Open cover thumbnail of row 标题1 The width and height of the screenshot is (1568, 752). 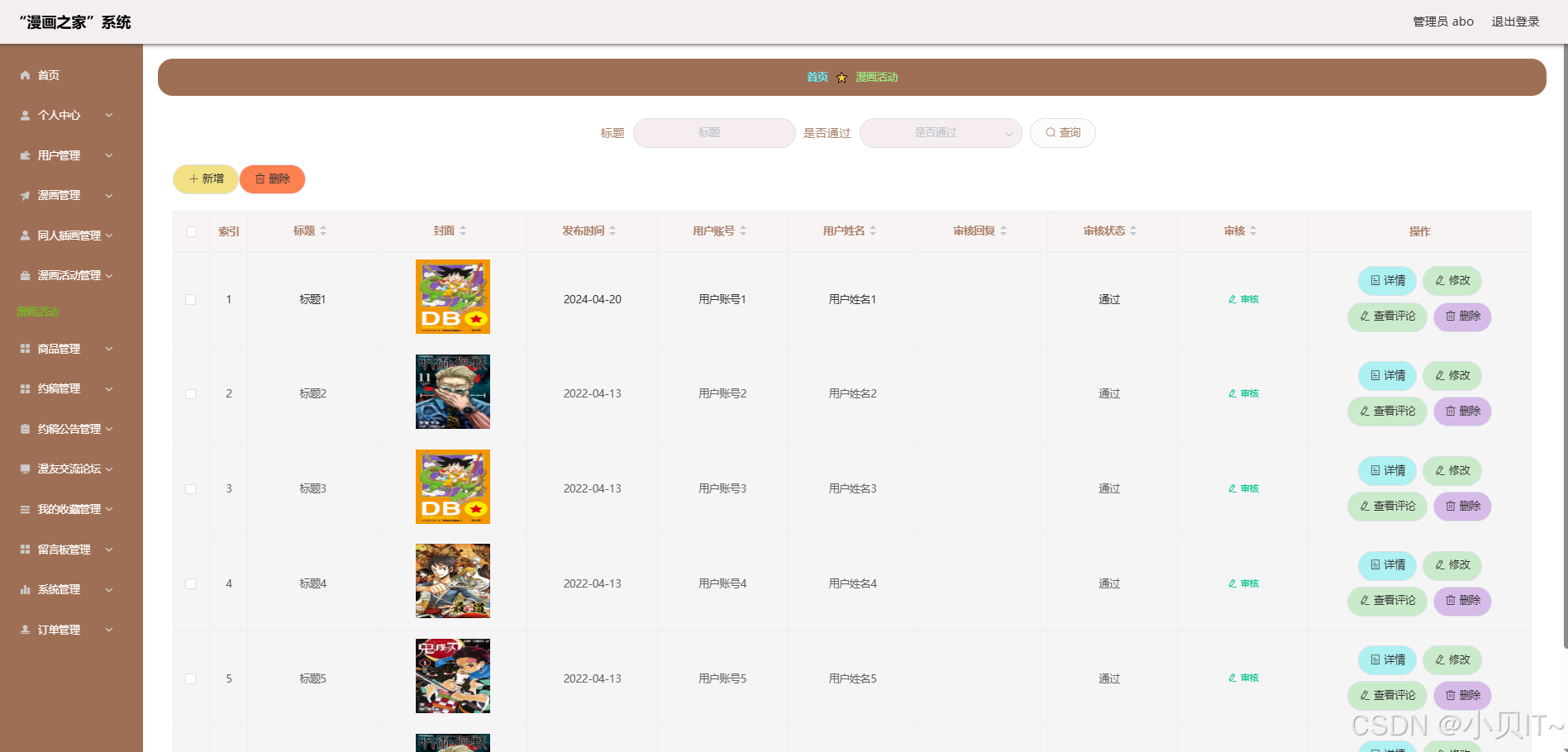(x=453, y=297)
